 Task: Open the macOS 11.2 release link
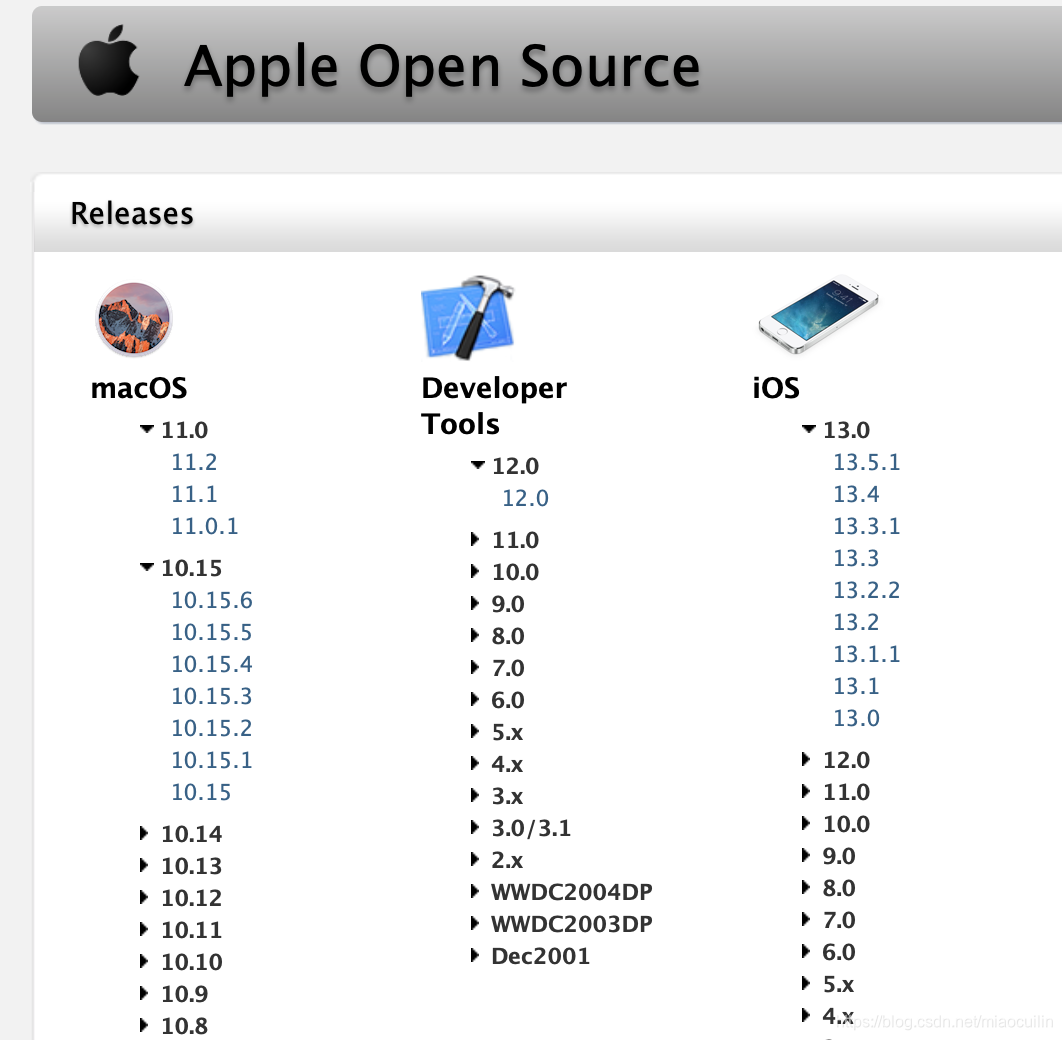point(194,462)
